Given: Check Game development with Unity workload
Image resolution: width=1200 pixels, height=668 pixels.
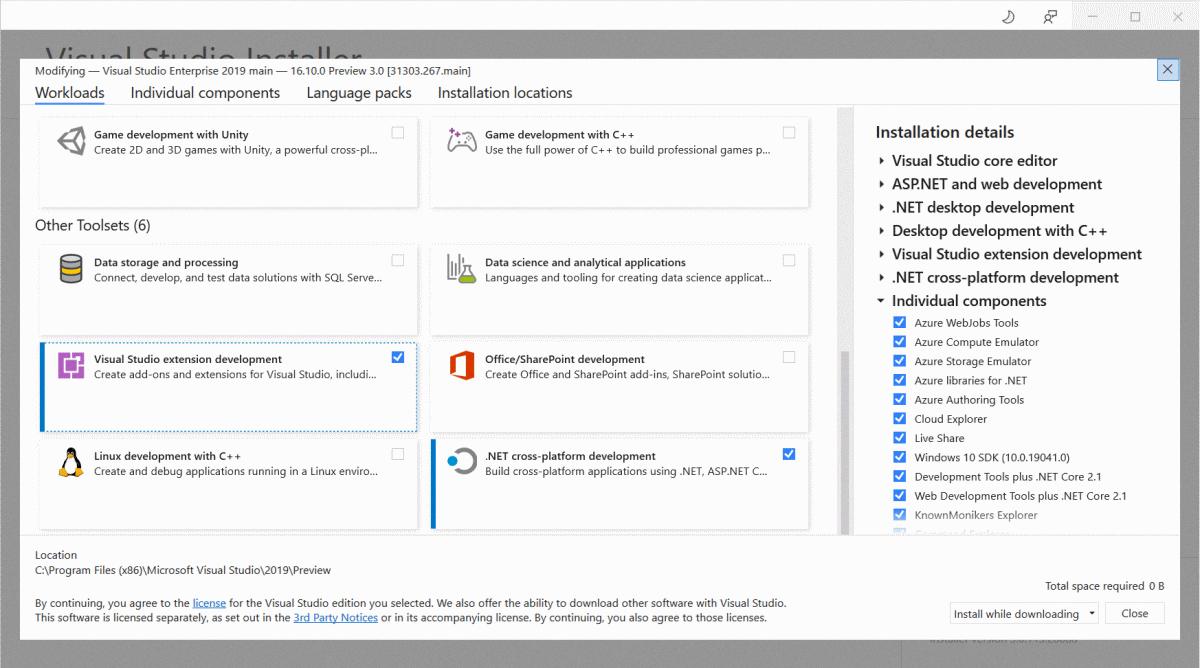Looking at the screenshot, I should [398, 133].
